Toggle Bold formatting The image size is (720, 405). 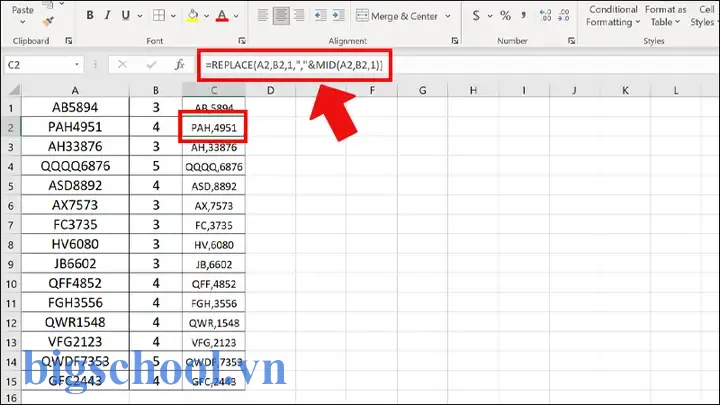(90, 15)
